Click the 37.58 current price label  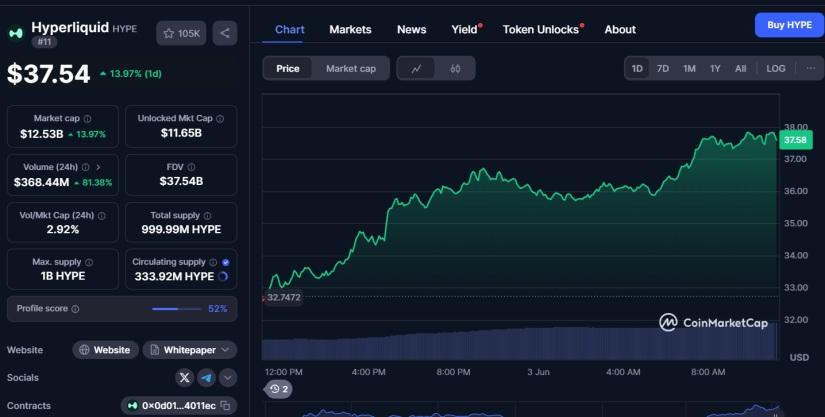tap(795, 140)
